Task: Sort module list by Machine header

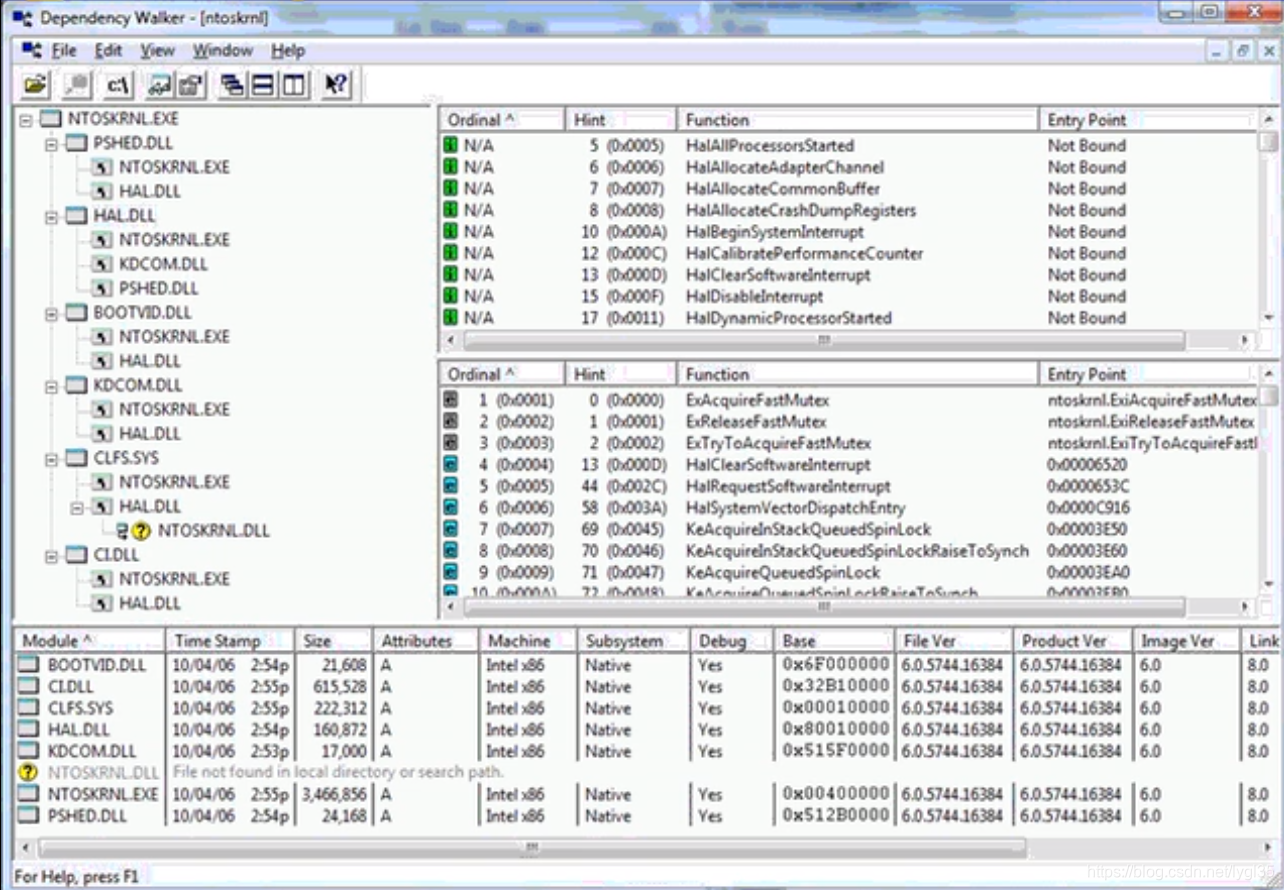Action: click(528, 641)
